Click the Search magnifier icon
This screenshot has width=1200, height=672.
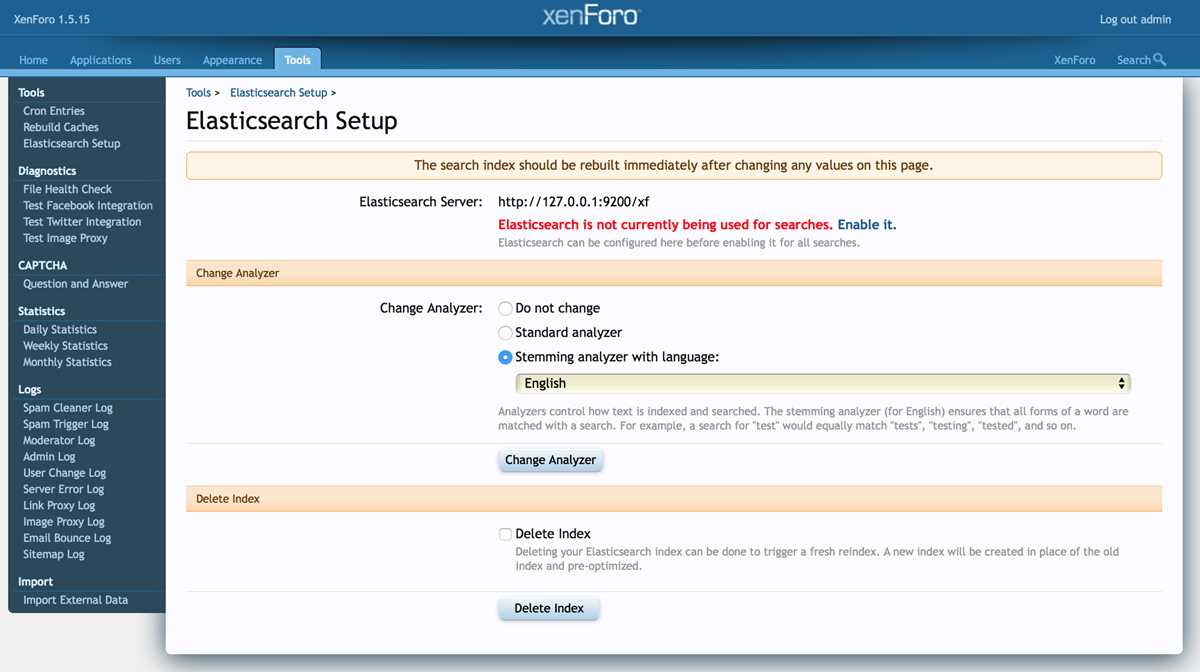point(1160,60)
